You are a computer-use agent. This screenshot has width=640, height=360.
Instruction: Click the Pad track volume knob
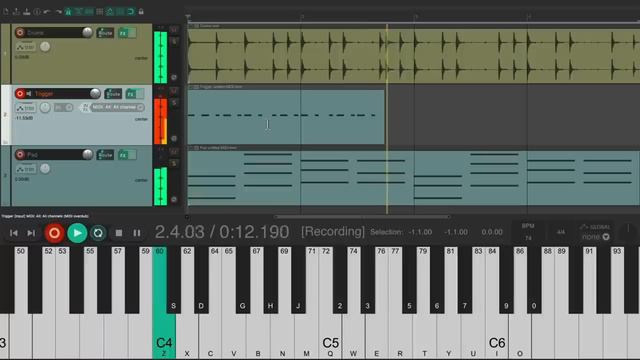click(87, 154)
